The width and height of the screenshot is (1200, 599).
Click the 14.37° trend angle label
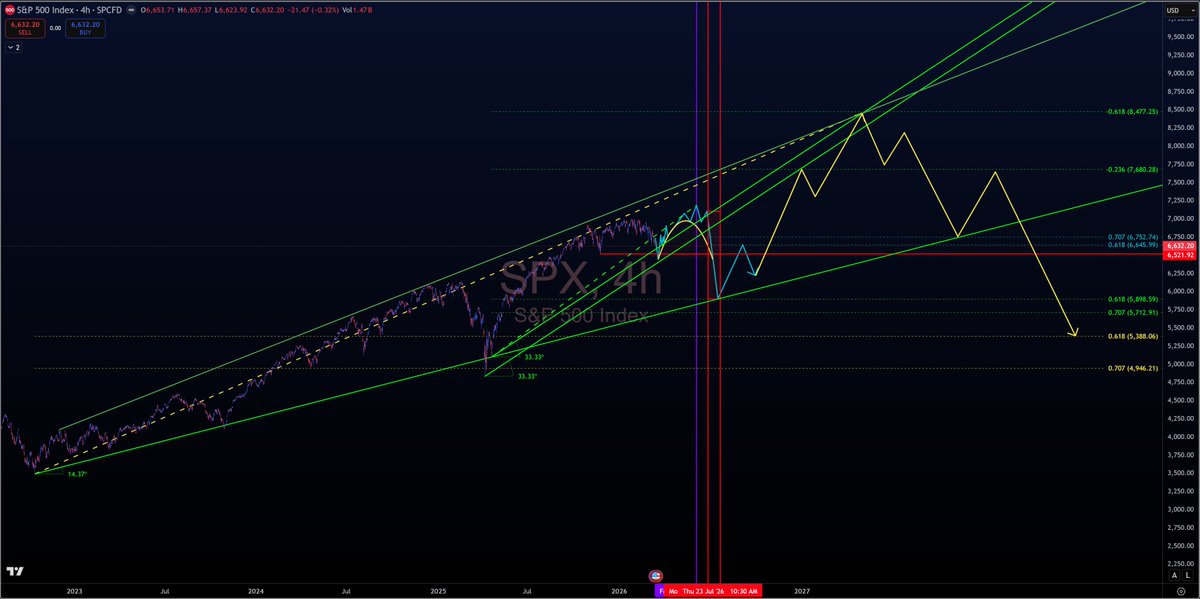[77, 472]
